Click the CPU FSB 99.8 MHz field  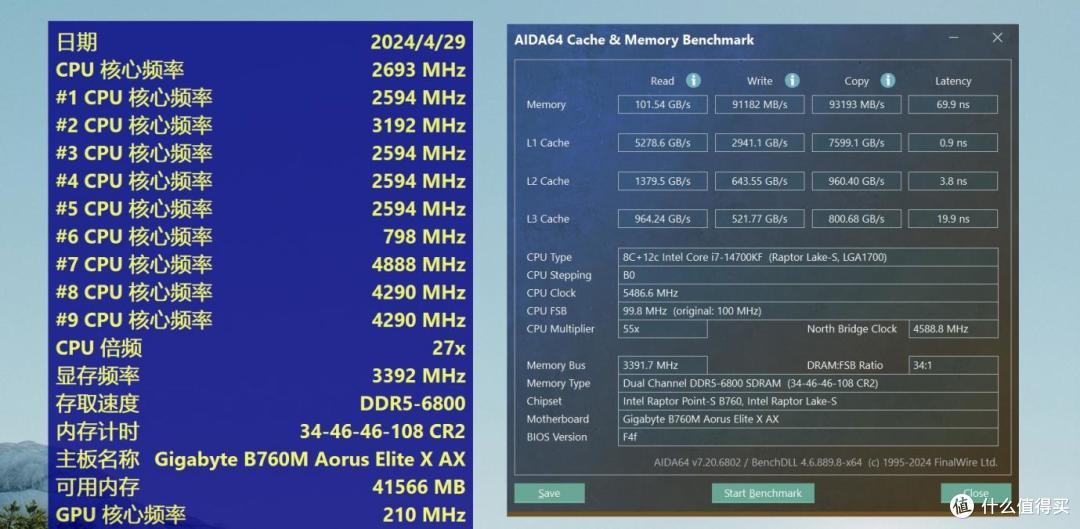pyautogui.click(x=808, y=311)
